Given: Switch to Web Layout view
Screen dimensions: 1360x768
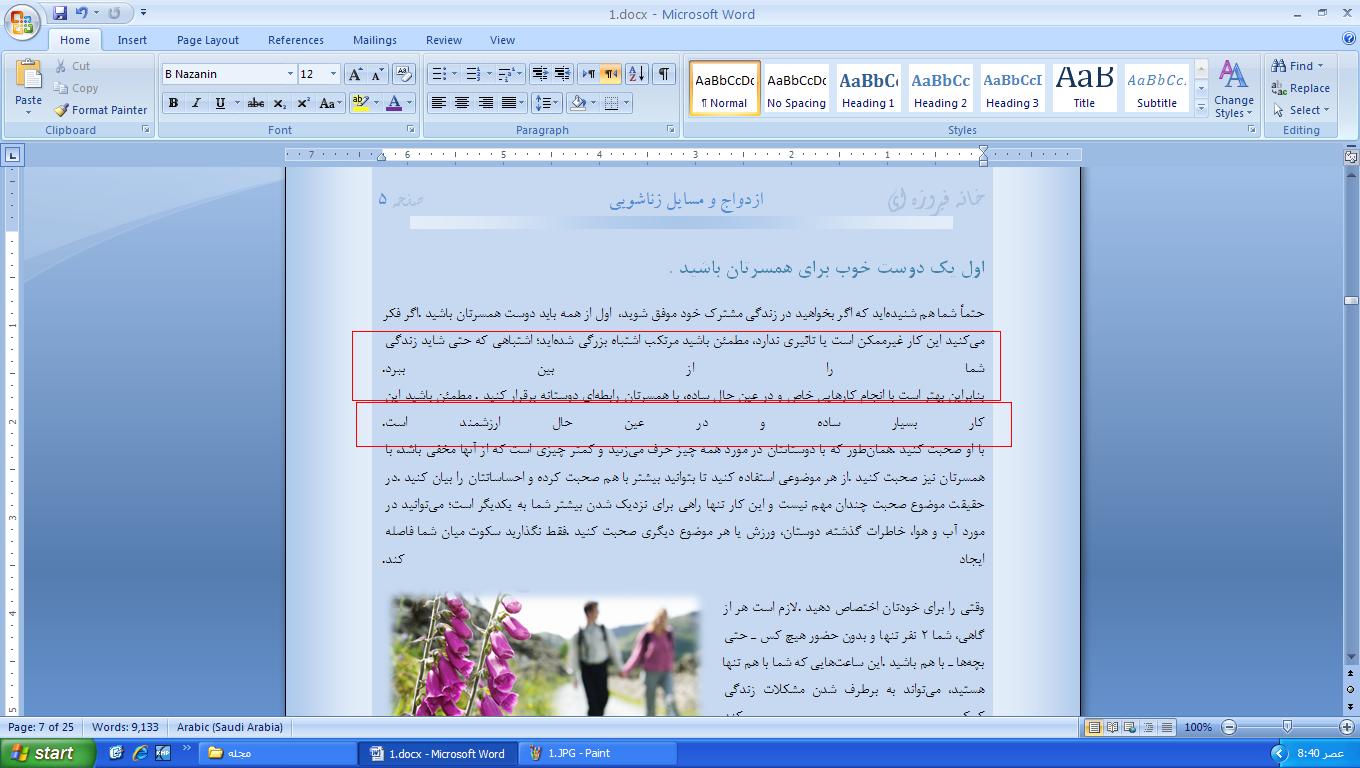Looking at the screenshot, I should 1130,727.
